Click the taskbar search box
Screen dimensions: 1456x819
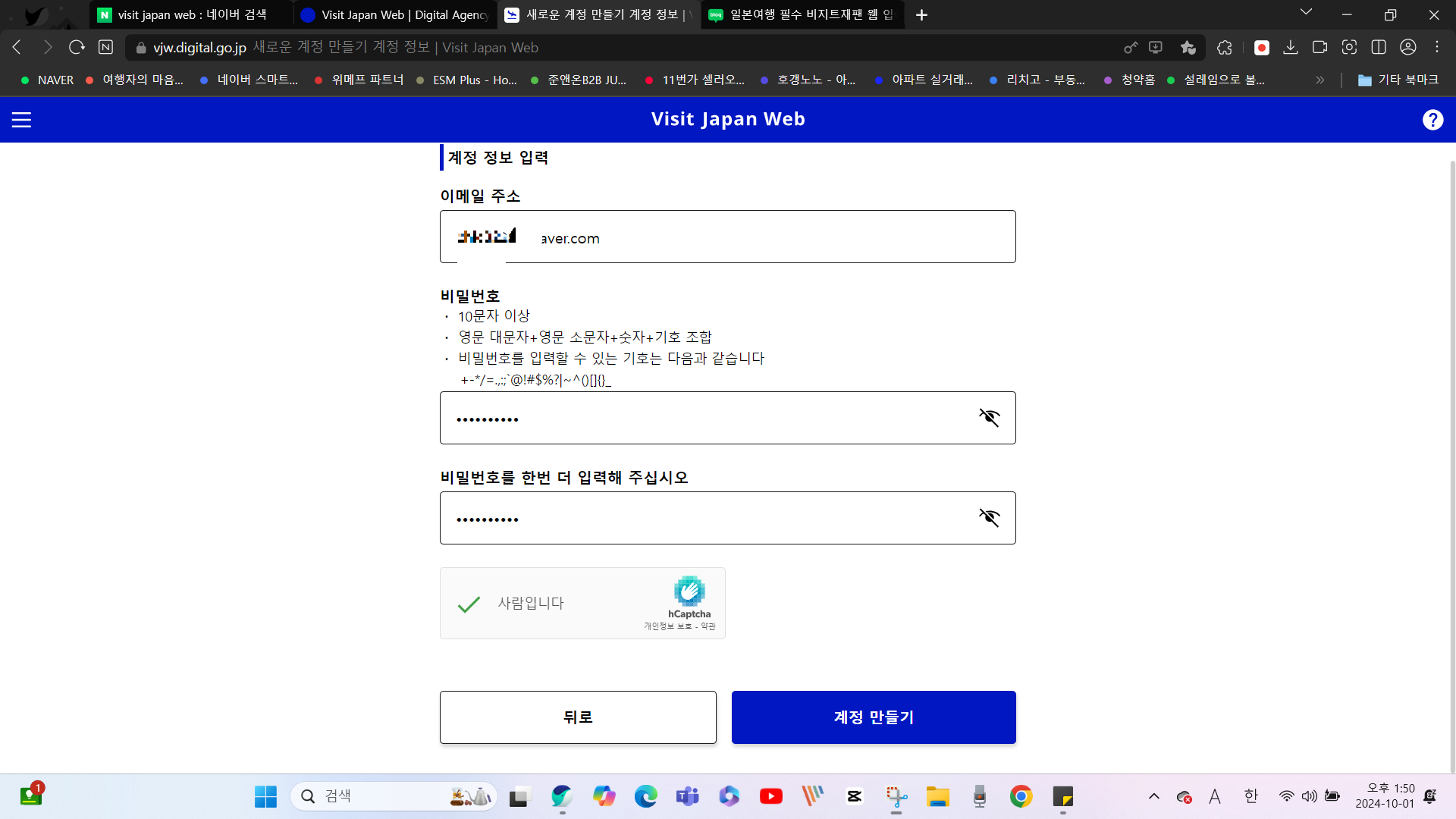[394, 796]
